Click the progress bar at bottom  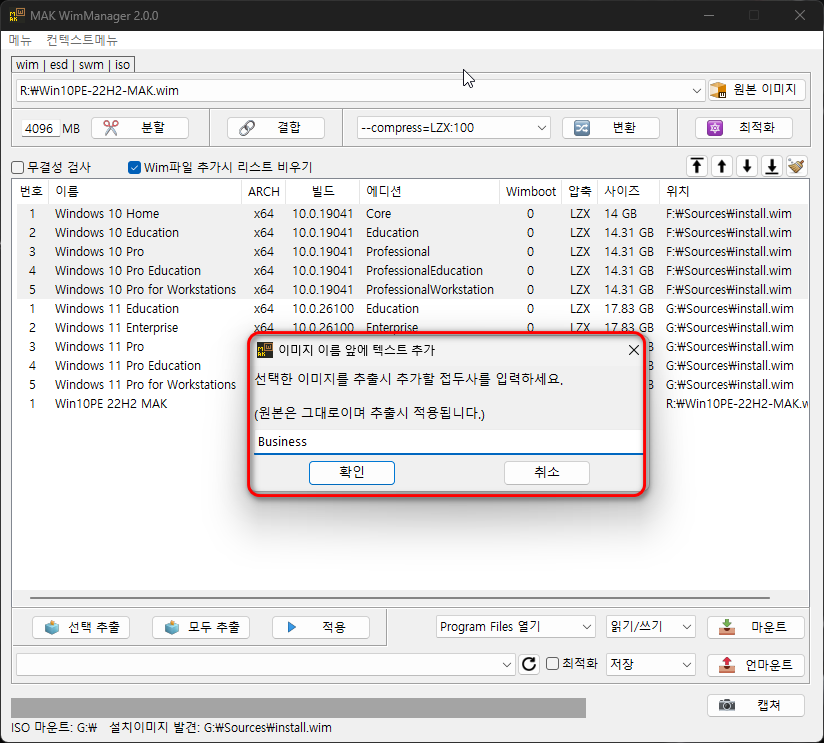[298, 708]
